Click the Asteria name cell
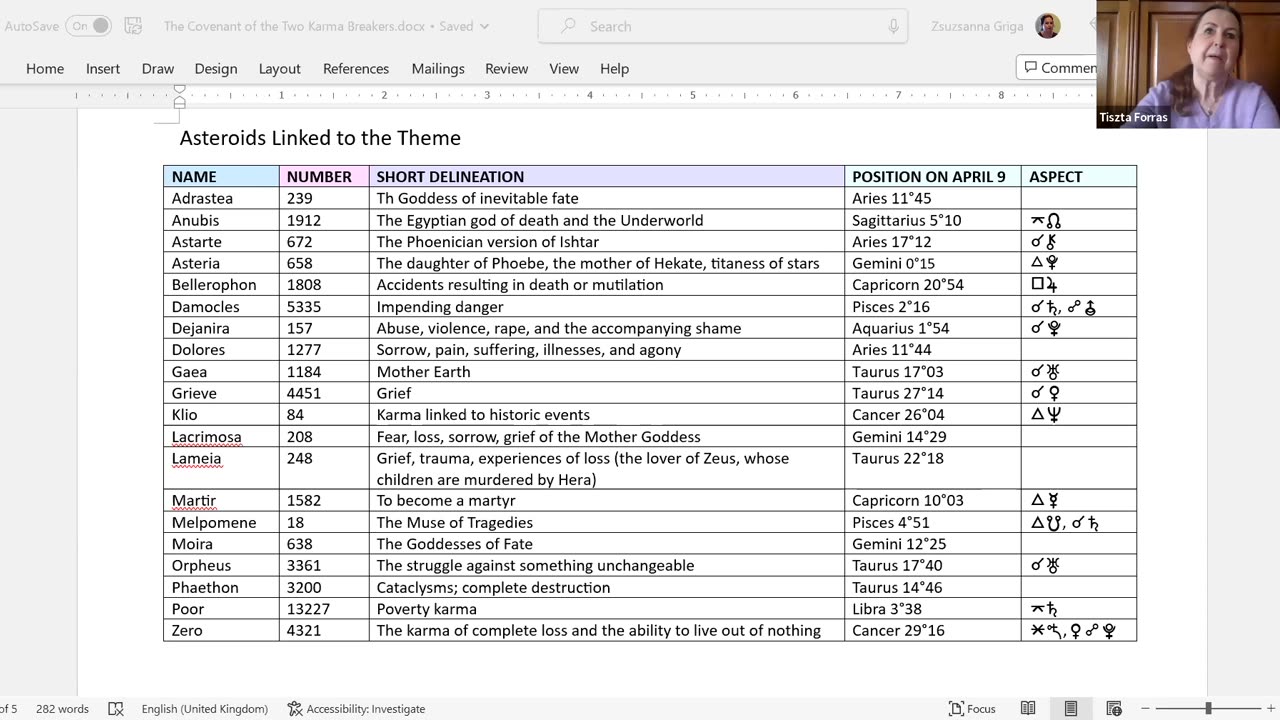This screenshot has width=1280, height=720. click(x=221, y=263)
